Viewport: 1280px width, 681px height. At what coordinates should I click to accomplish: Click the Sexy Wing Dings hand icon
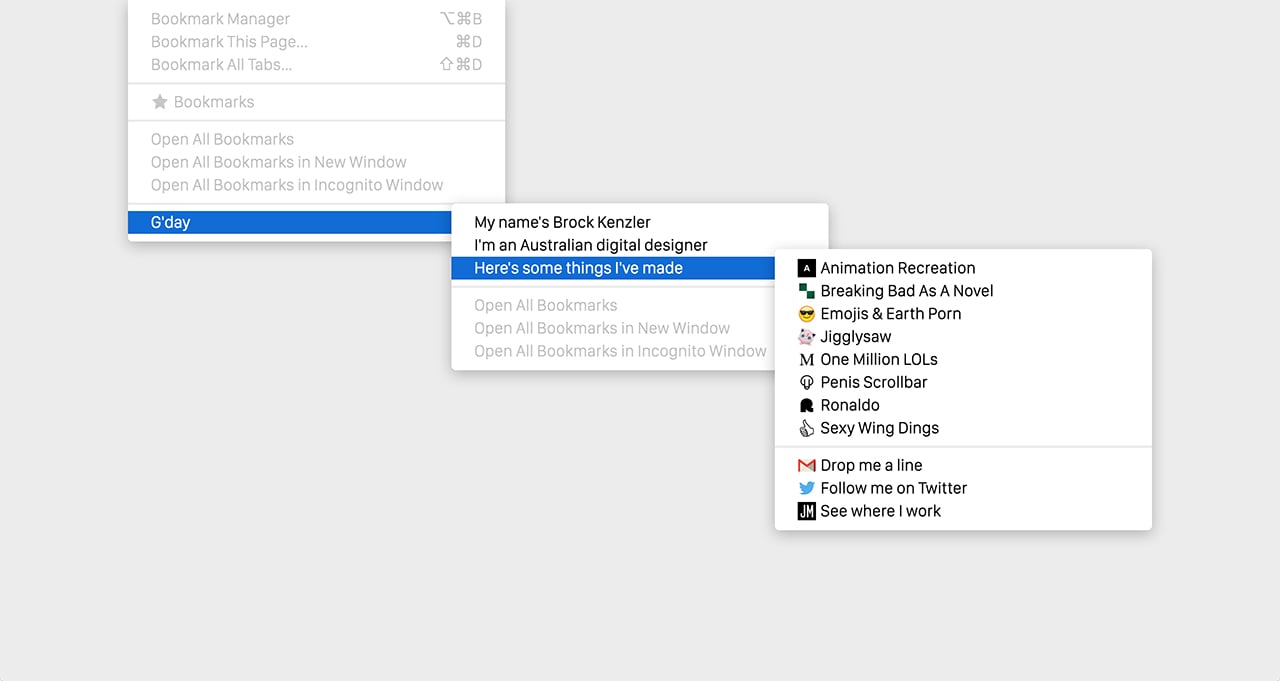click(806, 428)
